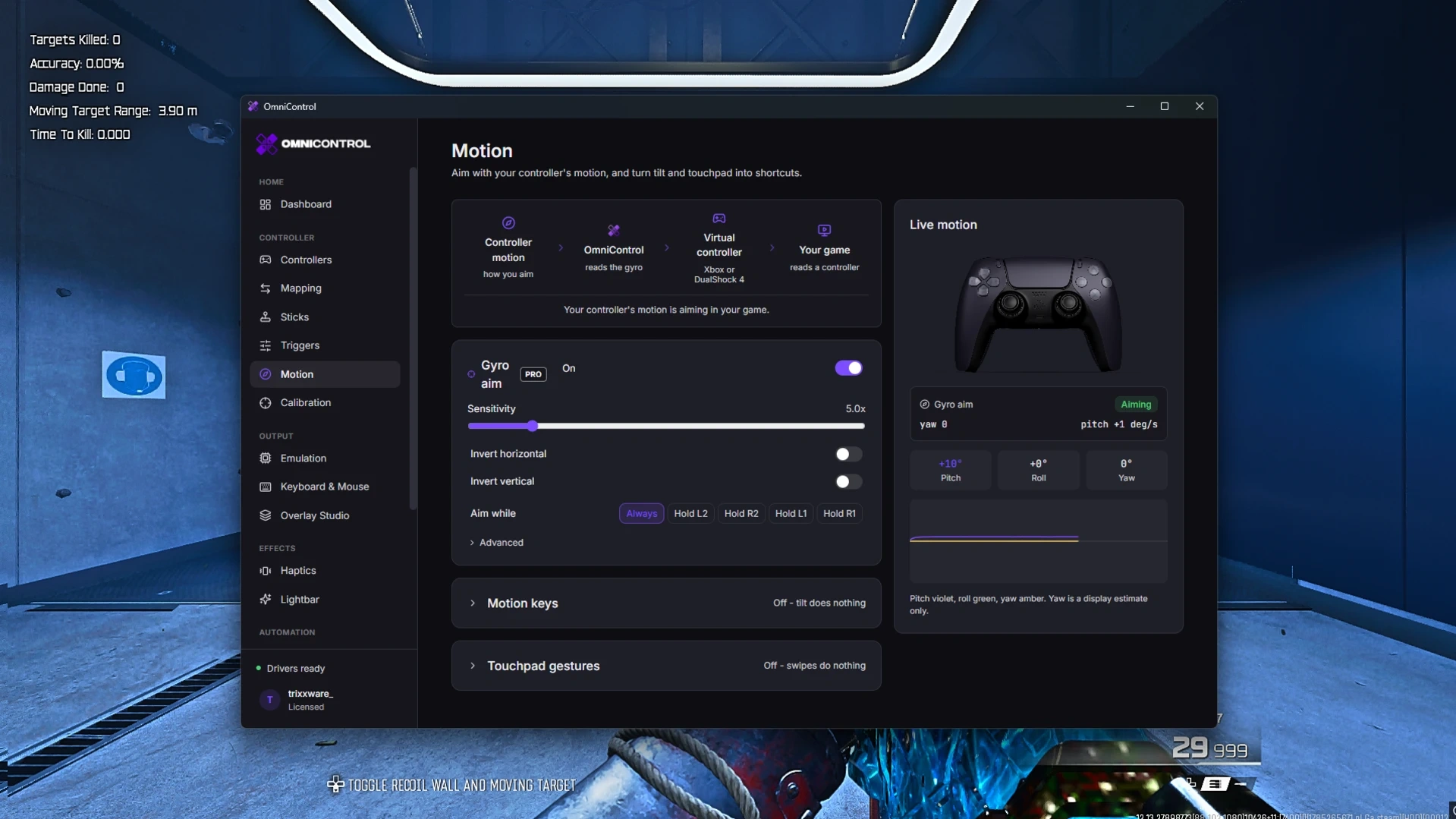Click the Your game monitor icon
1456x819 pixels.
[824, 230]
